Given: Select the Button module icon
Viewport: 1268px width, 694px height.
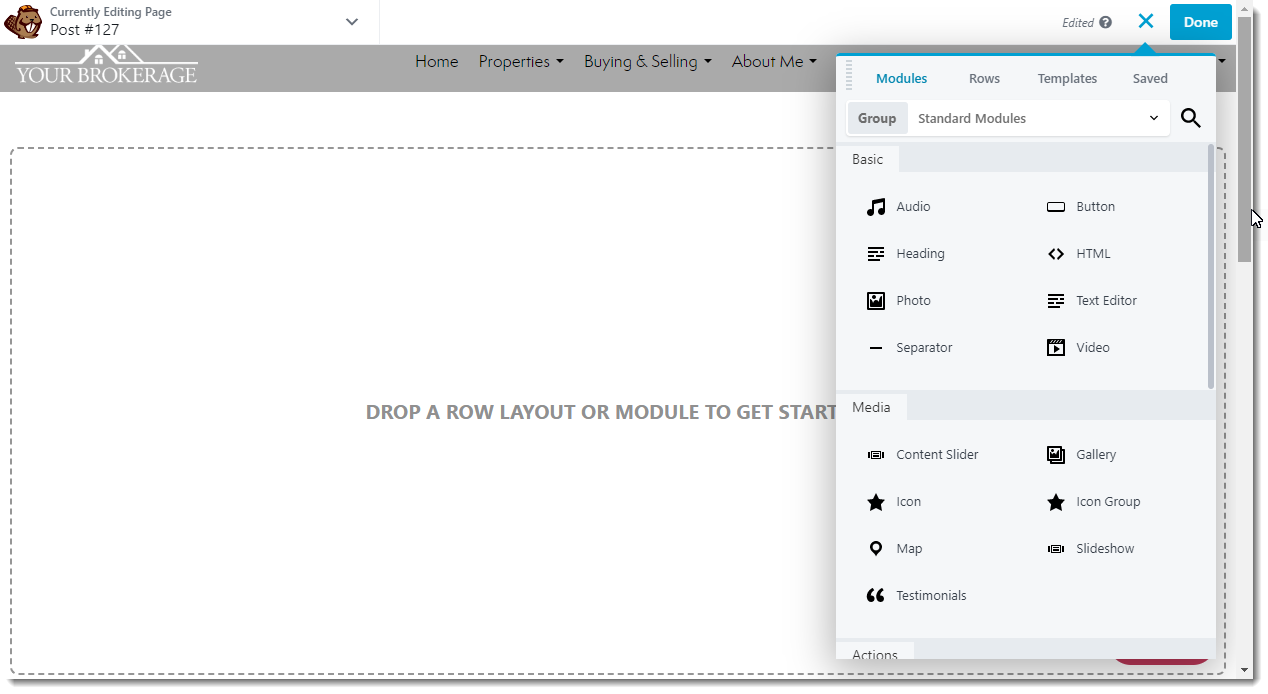Looking at the screenshot, I should (1056, 206).
